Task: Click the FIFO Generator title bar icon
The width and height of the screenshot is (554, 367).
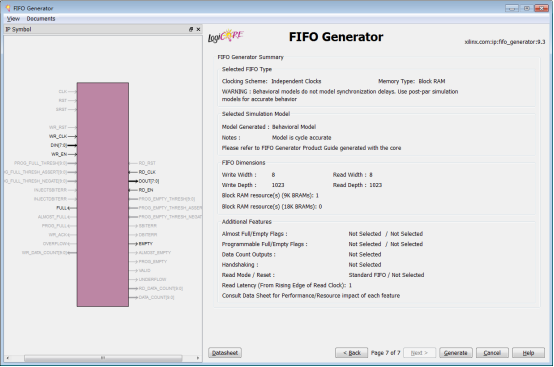Action: point(8,8)
